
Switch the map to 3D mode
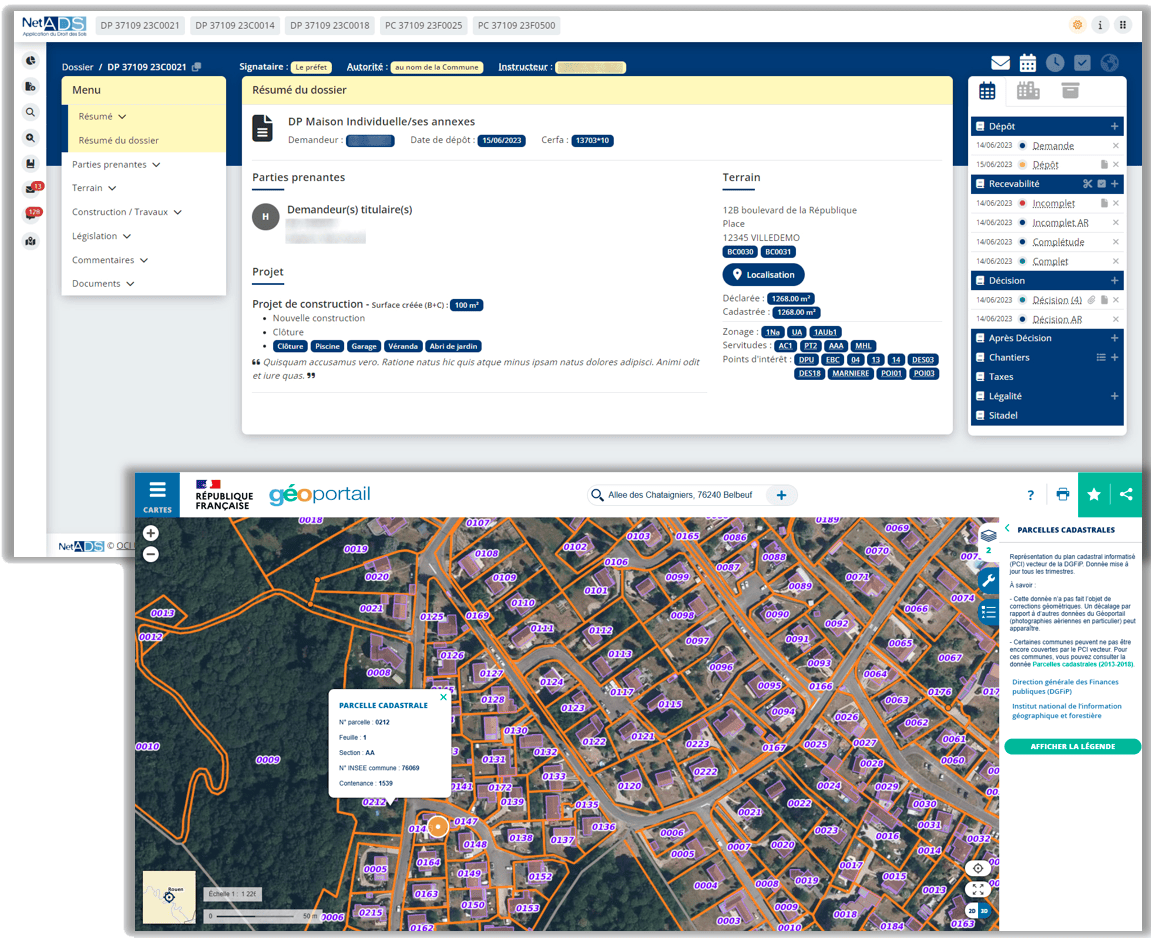(984, 911)
